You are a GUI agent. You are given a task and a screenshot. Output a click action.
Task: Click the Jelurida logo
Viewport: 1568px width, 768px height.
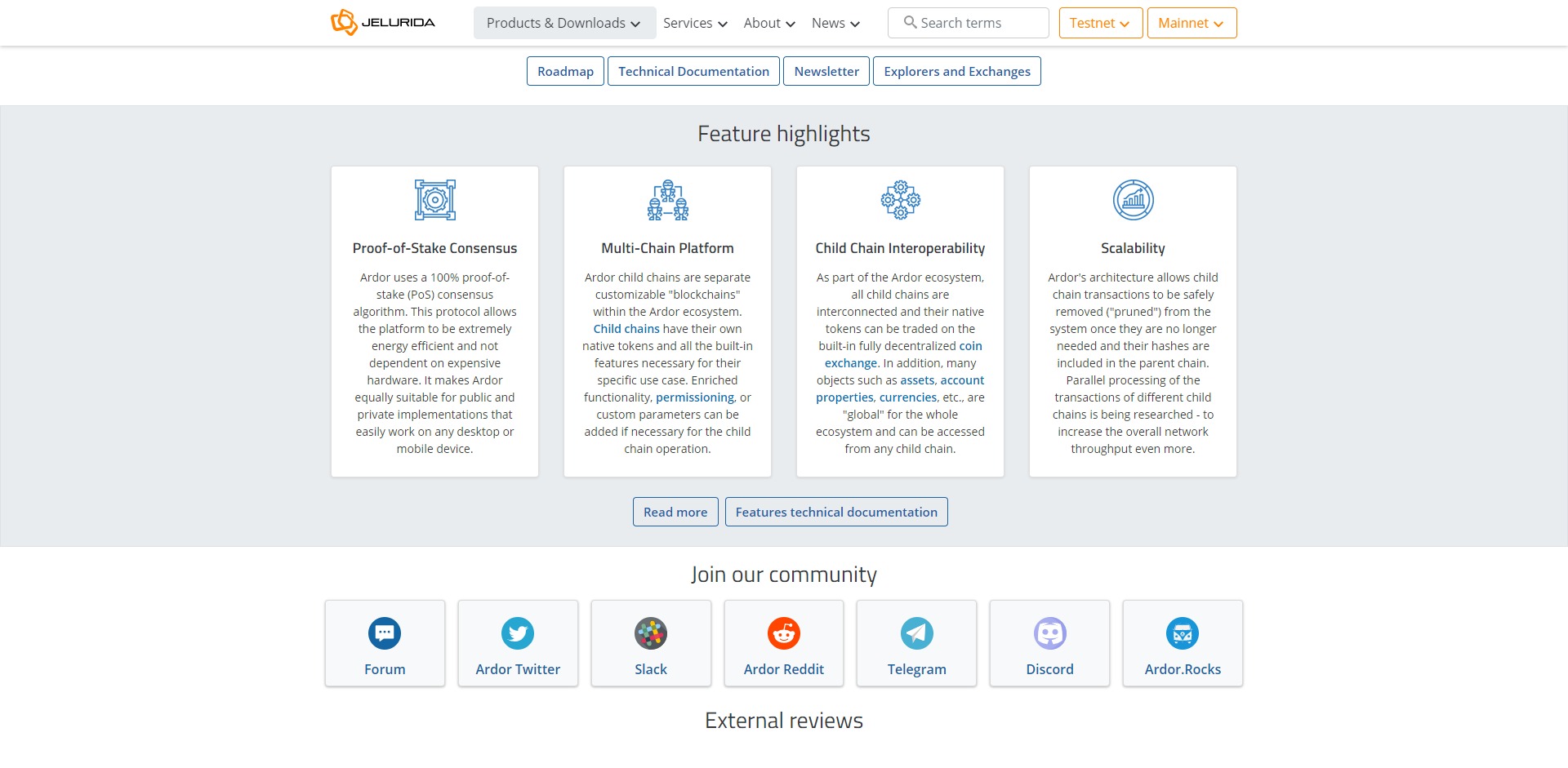point(383,23)
